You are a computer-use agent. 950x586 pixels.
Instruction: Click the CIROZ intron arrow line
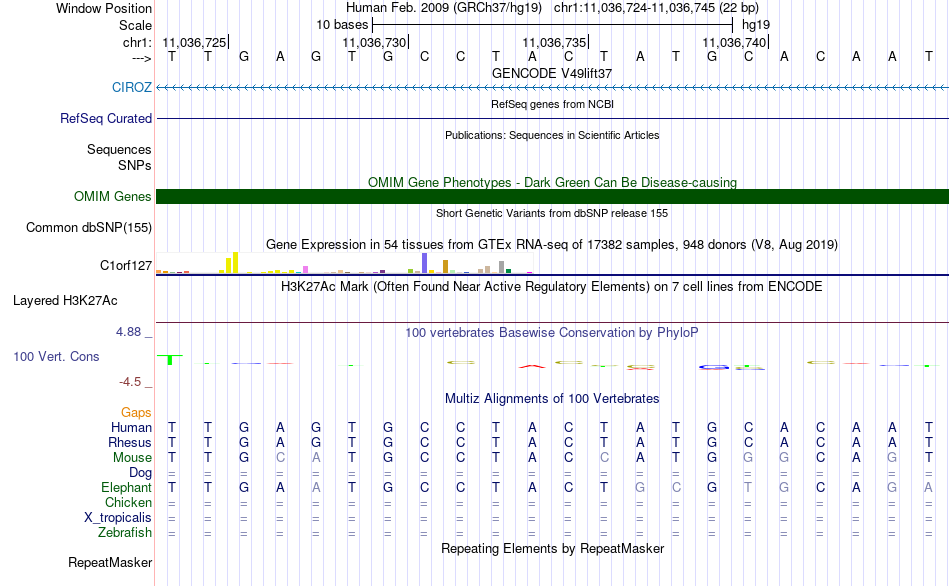click(x=553, y=88)
